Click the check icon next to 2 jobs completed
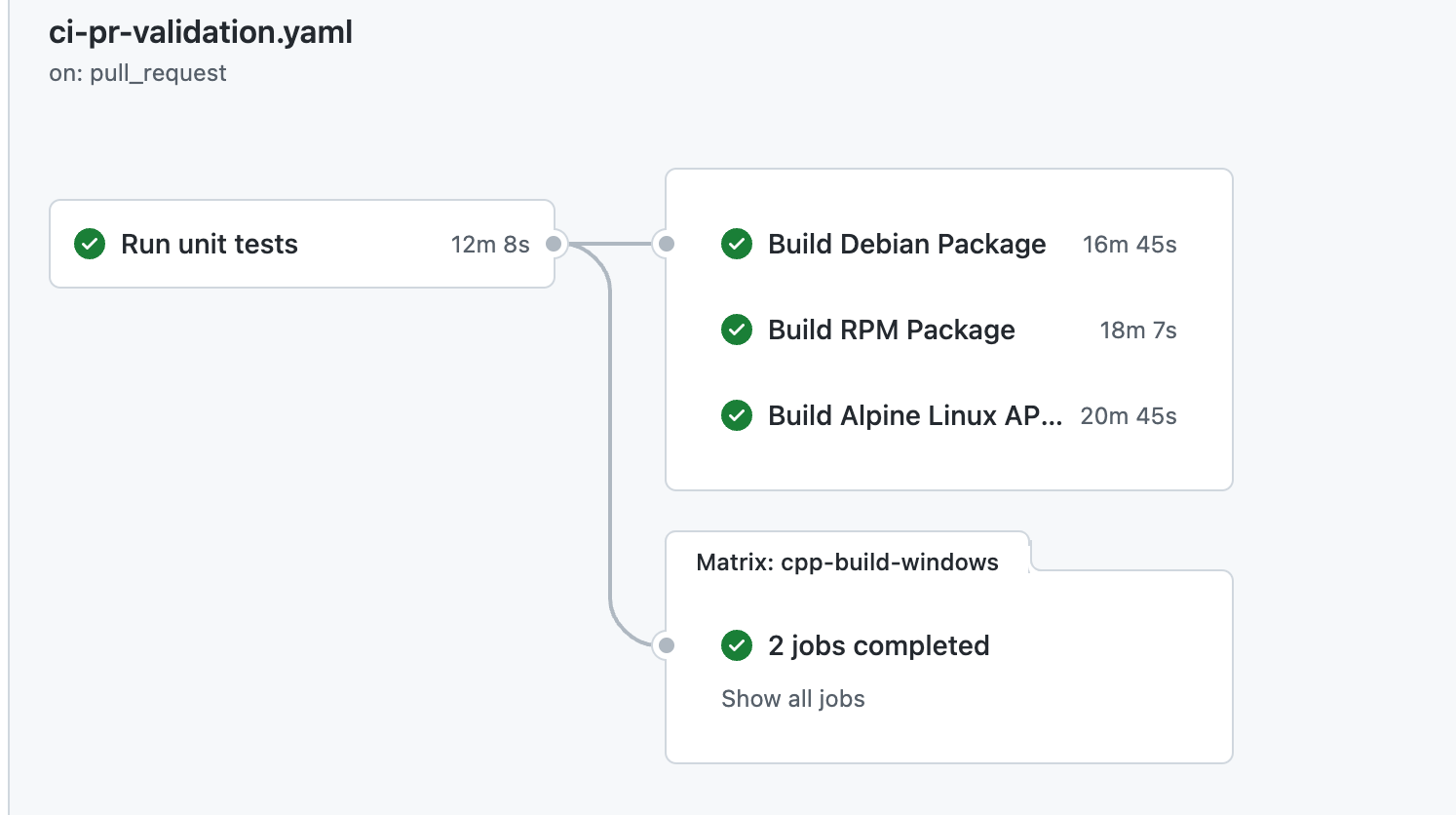This screenshot has height=815, width=1456. coord(737,645)
